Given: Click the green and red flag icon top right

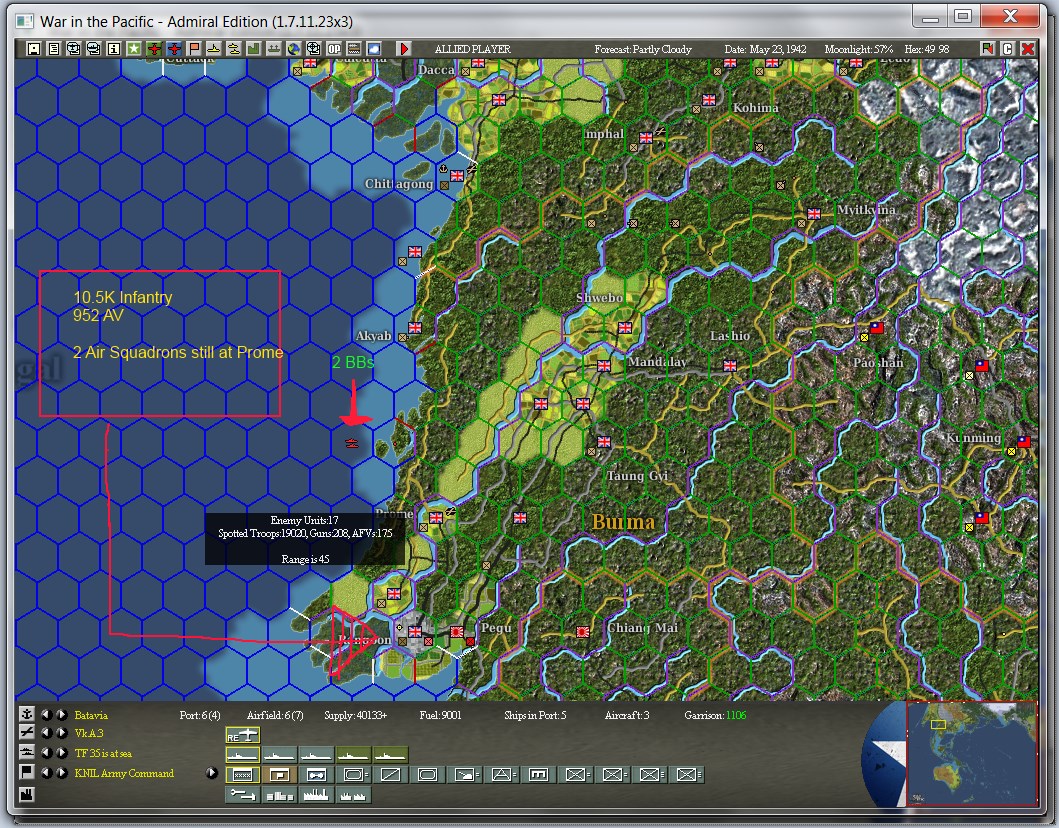Looking at the screenshot, I should [987, 49].
